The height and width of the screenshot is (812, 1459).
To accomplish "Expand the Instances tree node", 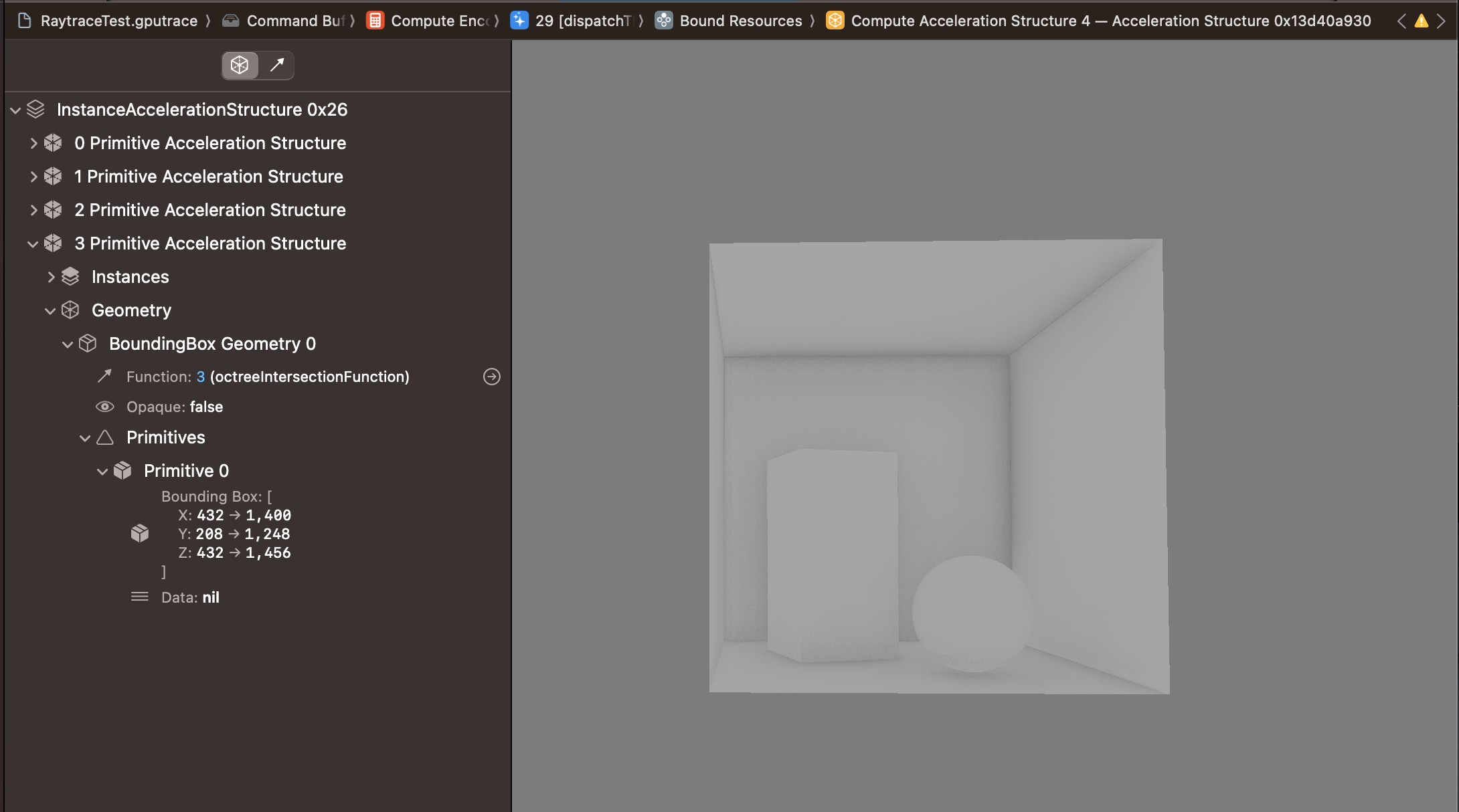I will (51, 277).
